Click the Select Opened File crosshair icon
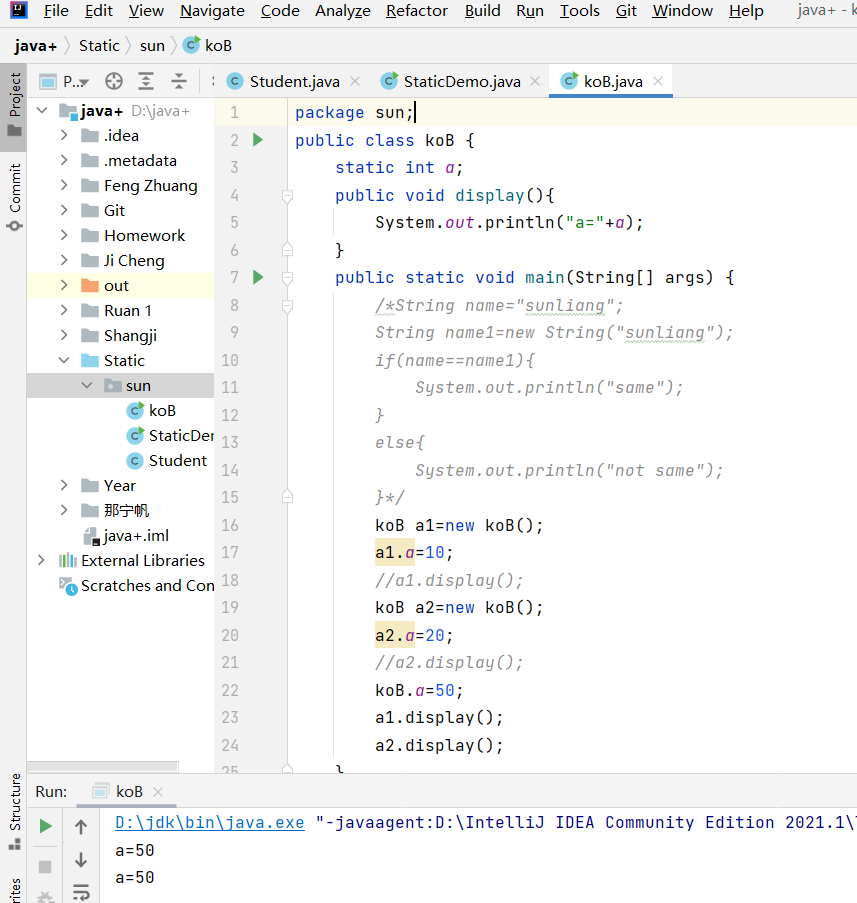The height and width of the screenshot is (903, 857). click(114, 82)
